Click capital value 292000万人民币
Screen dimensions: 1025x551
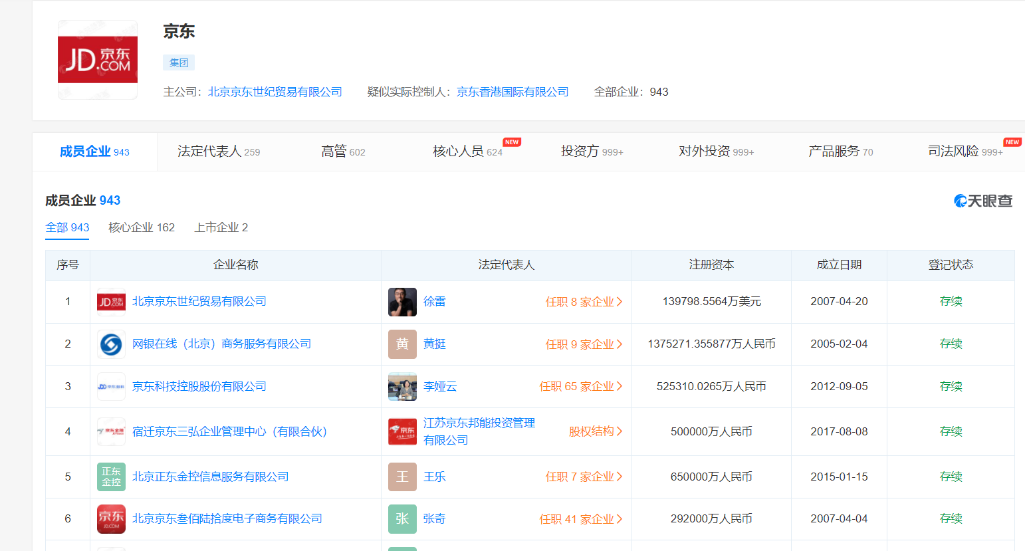(x=711, y=518)
